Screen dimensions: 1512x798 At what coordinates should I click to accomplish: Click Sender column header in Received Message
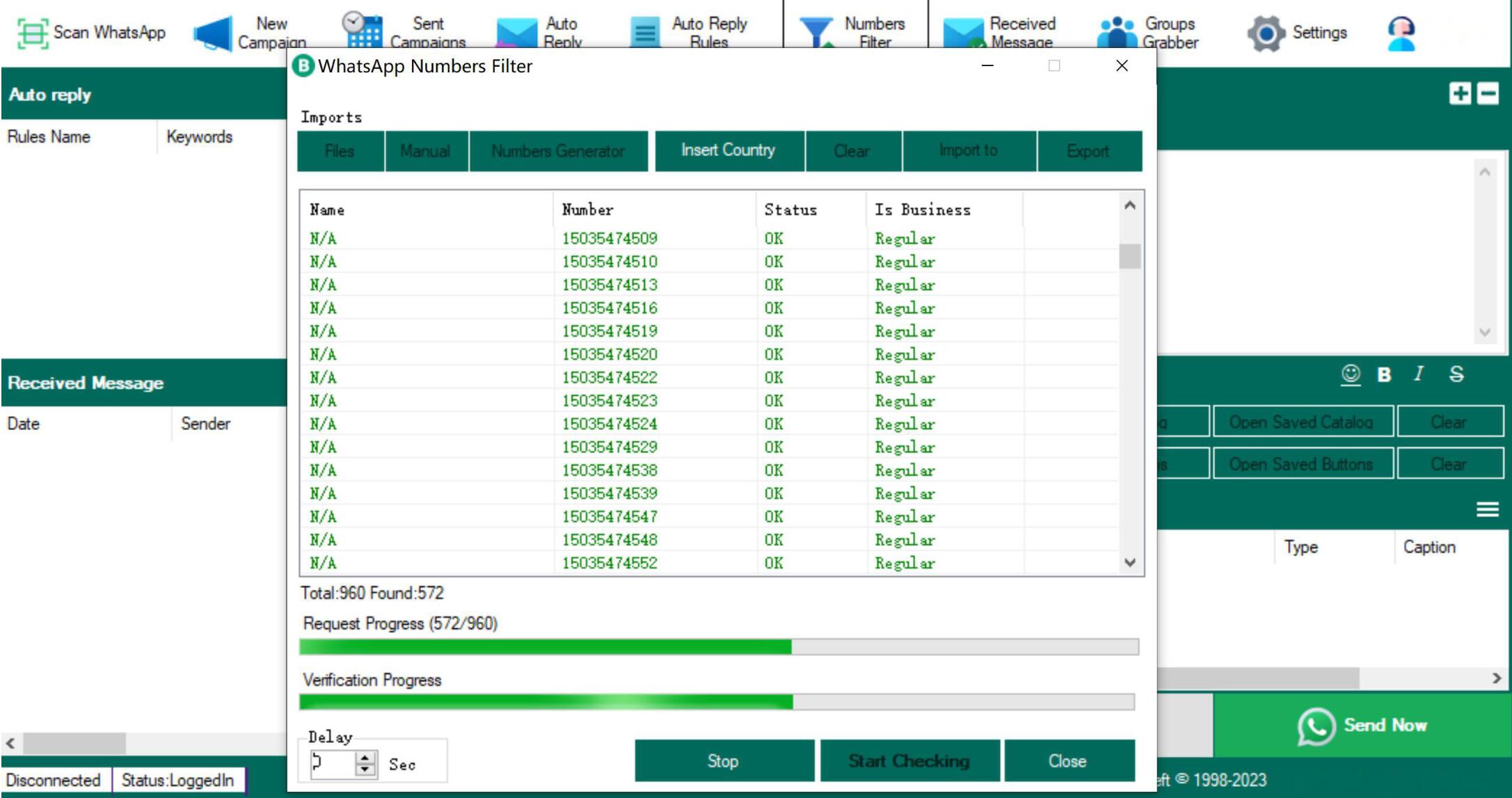point(230,424)
